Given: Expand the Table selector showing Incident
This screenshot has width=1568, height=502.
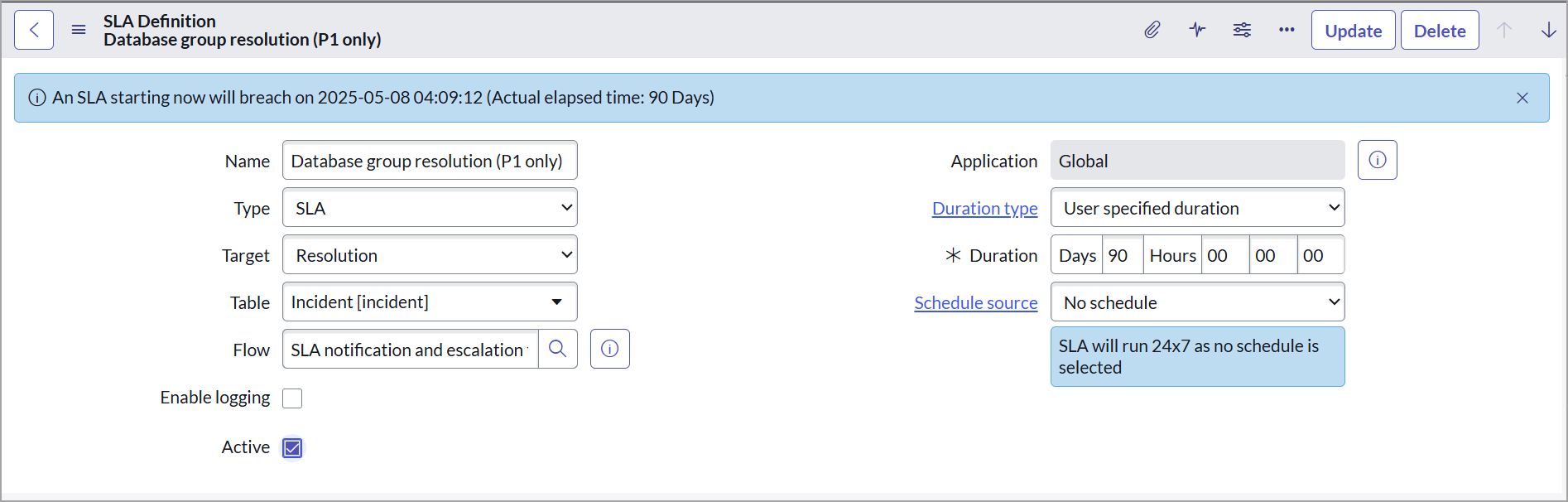Looking at the screenshot, I should (x=430, y=302).
